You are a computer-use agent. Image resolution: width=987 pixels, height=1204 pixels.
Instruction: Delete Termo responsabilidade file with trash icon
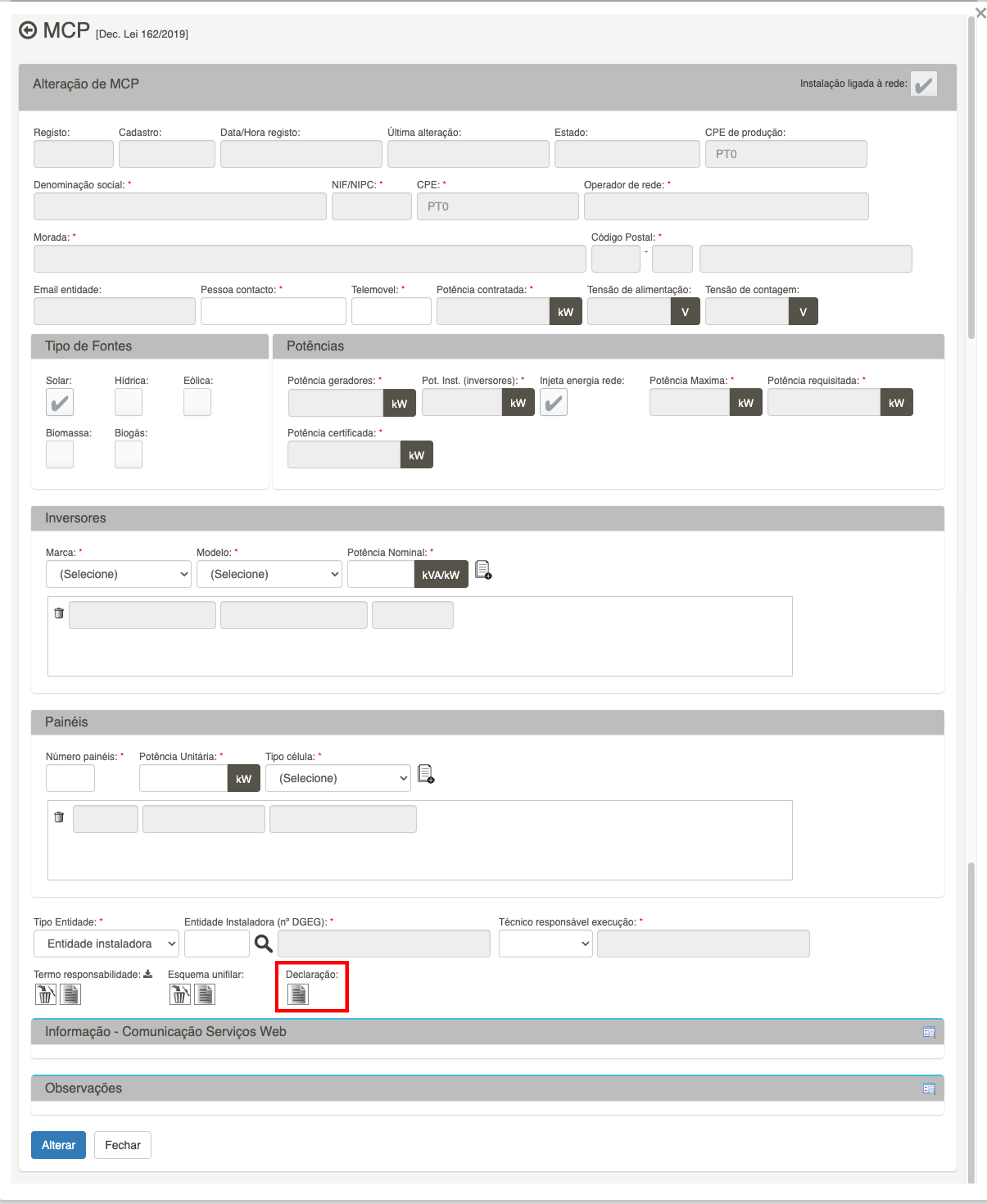coord(45,994)
